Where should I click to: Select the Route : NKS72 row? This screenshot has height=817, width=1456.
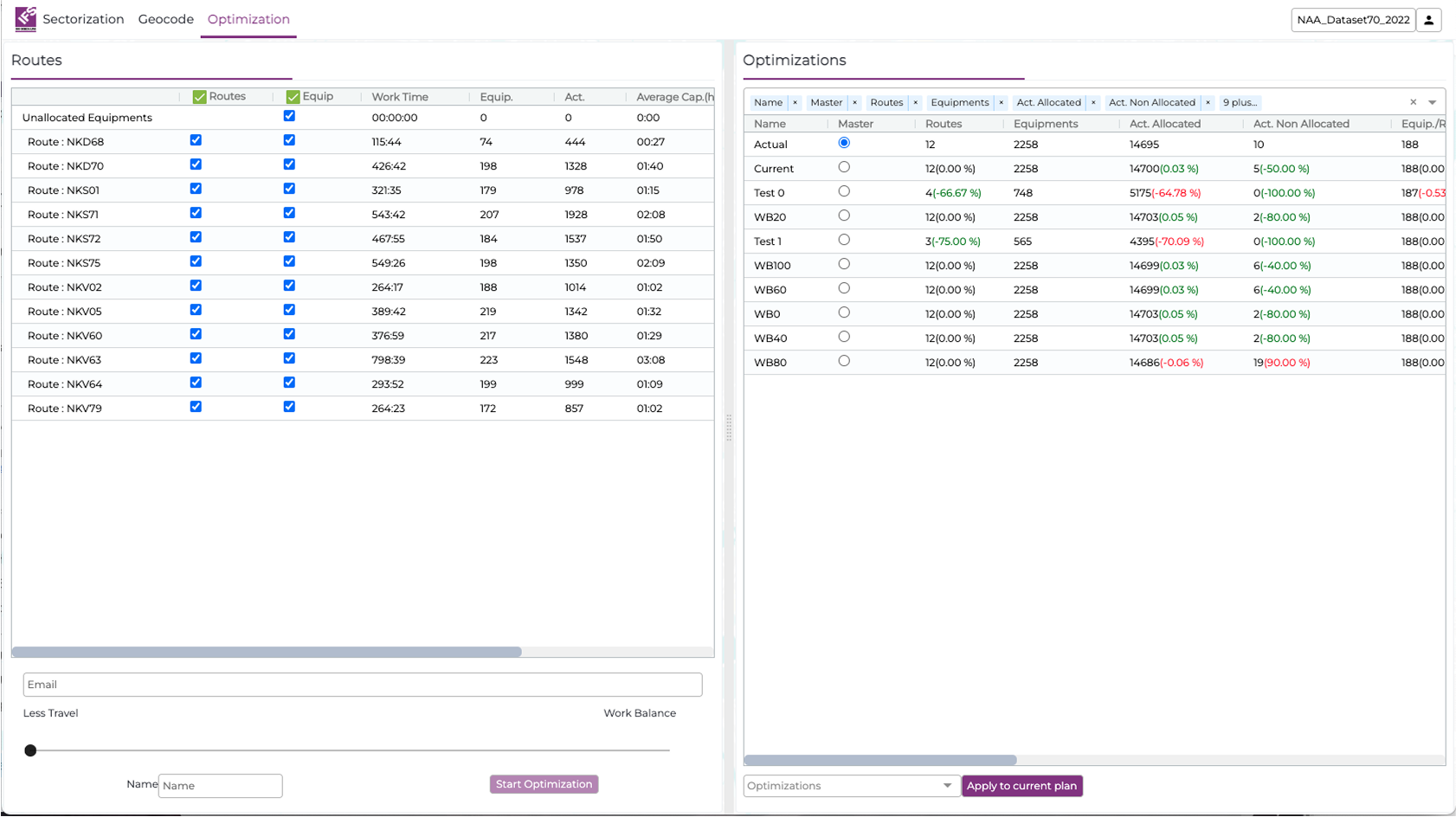363,239
